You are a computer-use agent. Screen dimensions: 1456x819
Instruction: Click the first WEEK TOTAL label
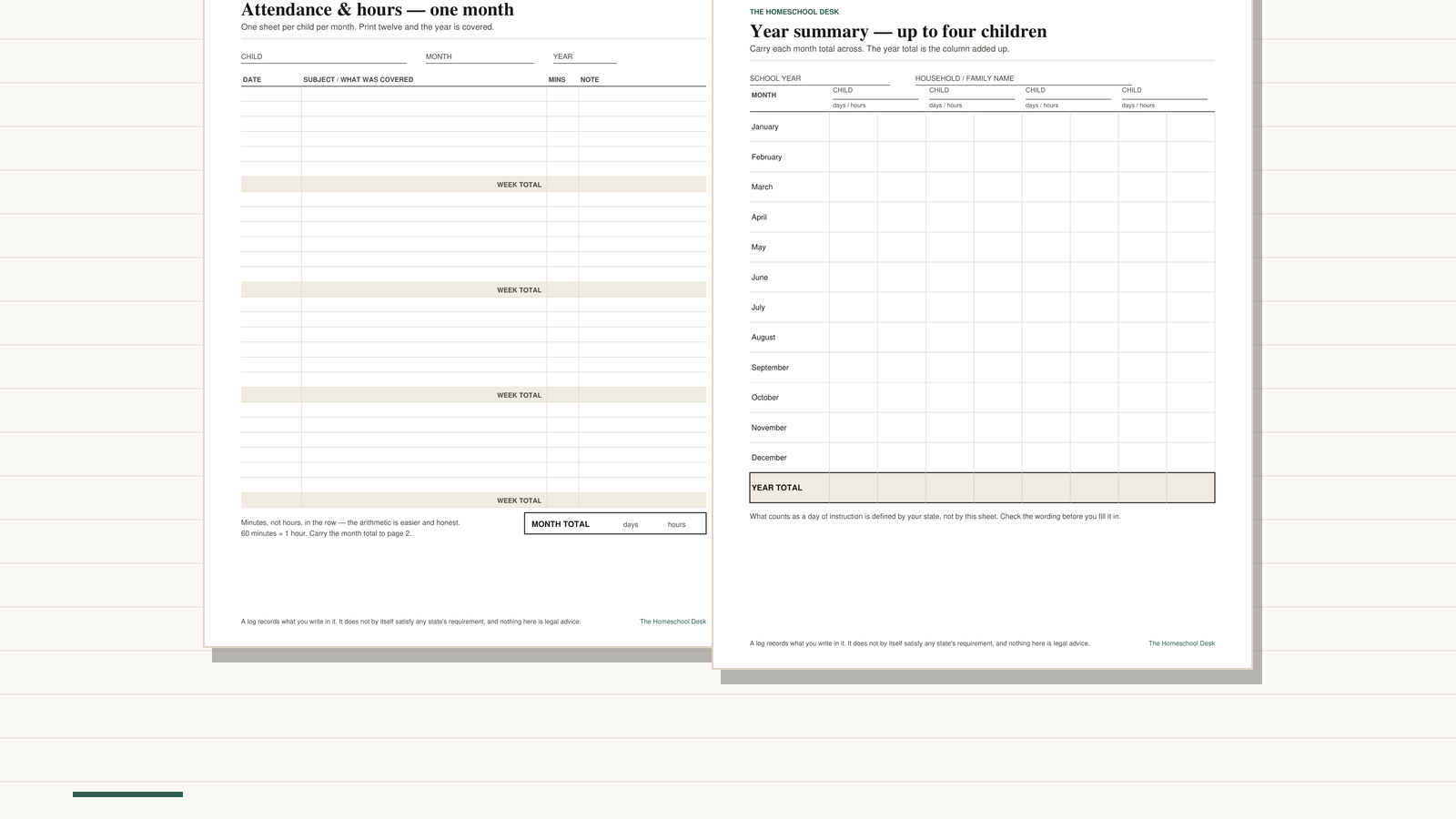[519, 185]
